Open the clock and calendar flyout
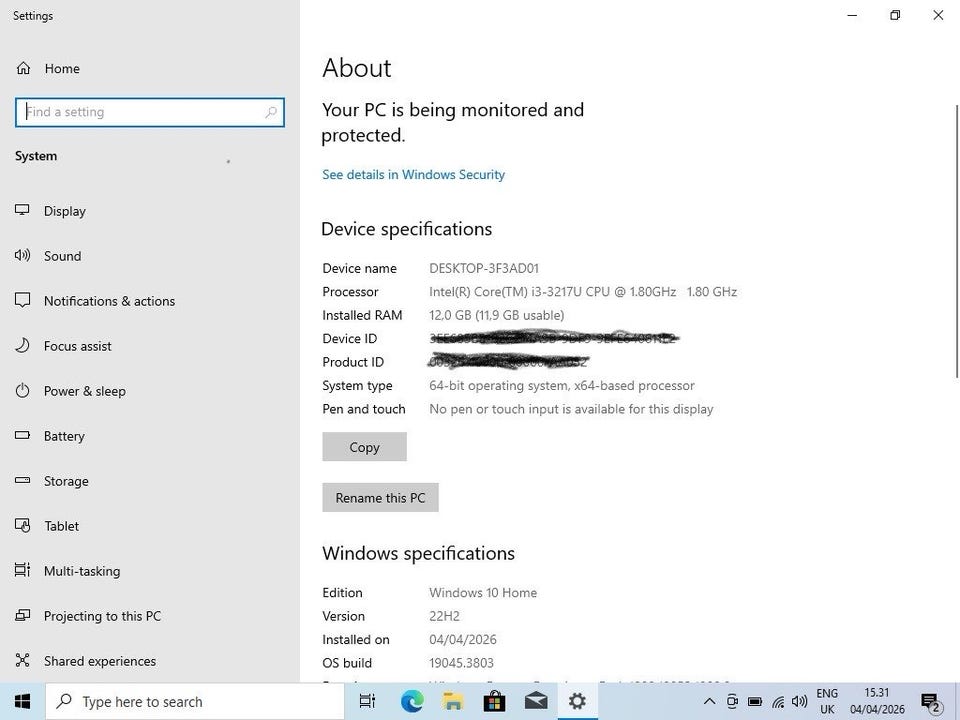 pos(877,702)
